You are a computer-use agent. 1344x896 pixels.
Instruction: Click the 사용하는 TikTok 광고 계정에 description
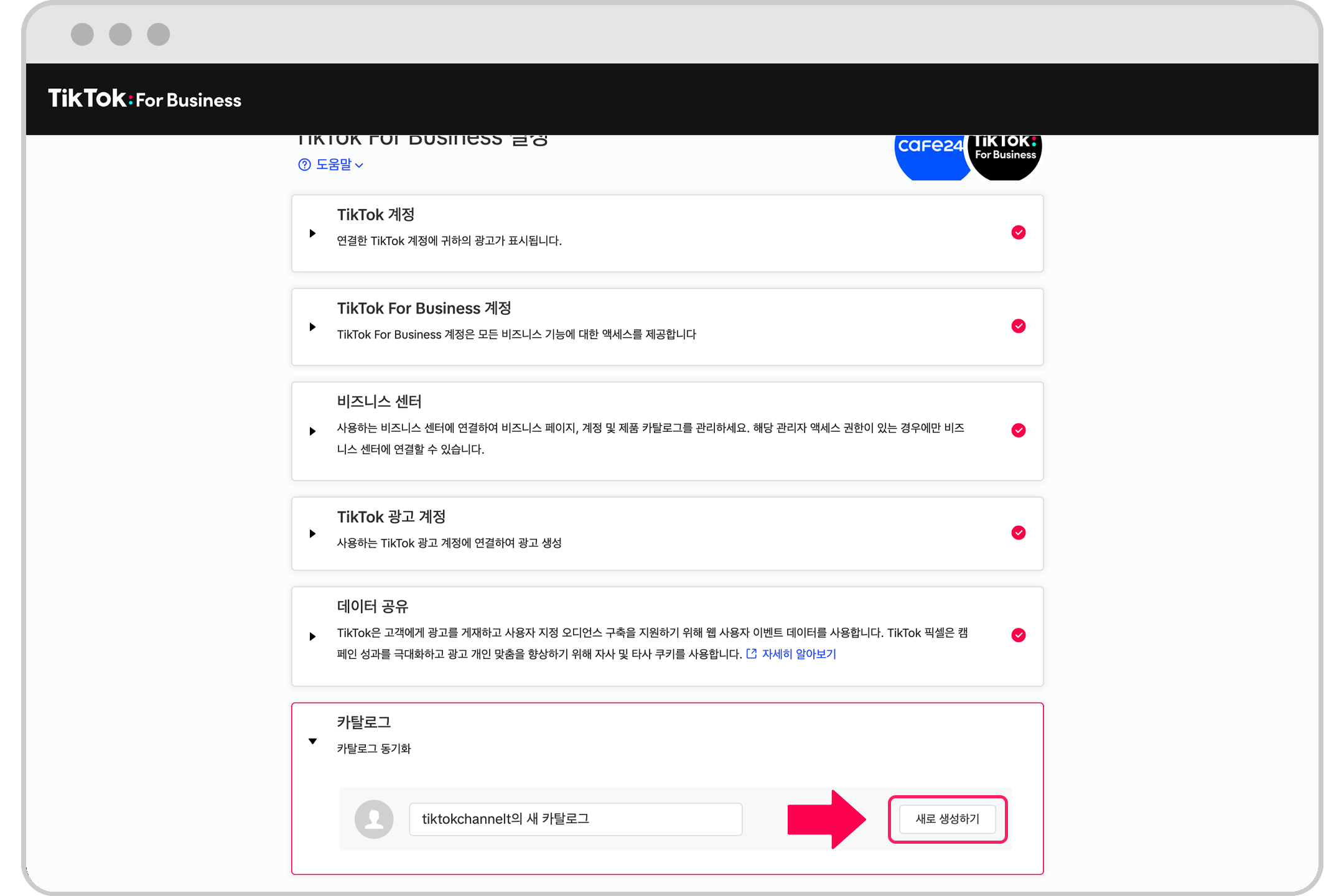[x=449, y=543]
